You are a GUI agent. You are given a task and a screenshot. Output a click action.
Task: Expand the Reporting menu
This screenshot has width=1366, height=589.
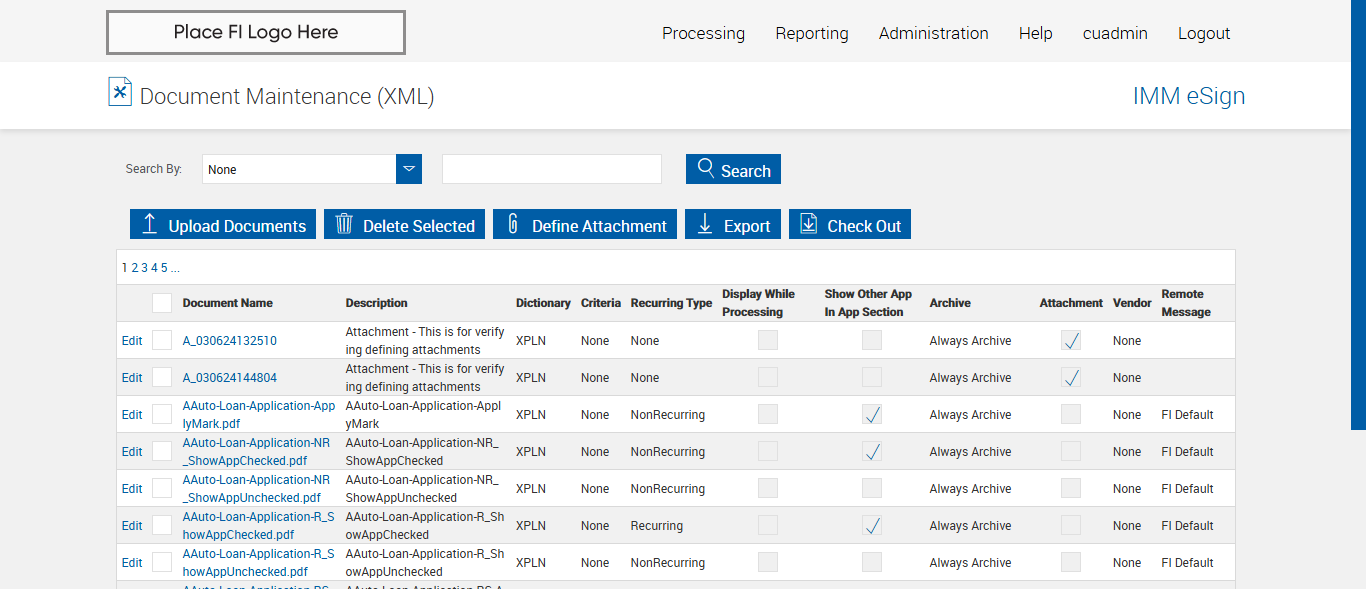click(811, 33)
